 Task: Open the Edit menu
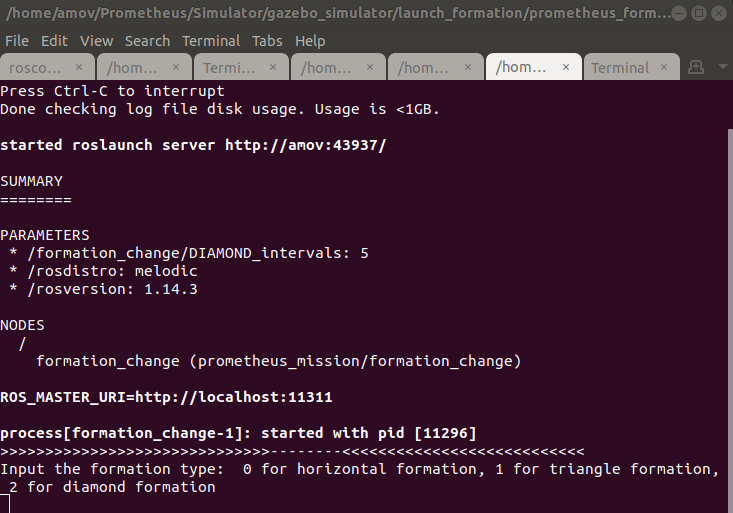54,41
